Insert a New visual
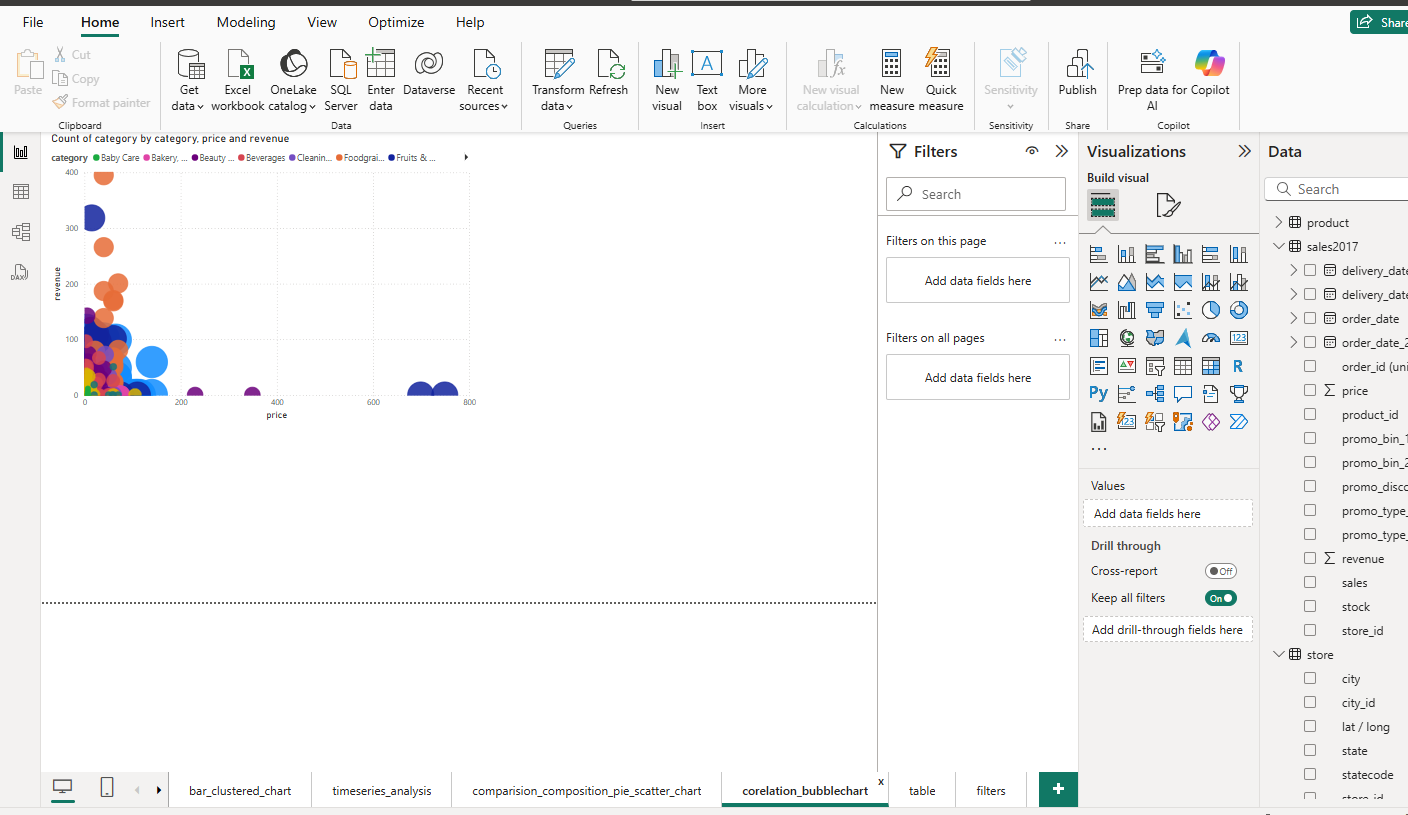 [x=667, y=80]
